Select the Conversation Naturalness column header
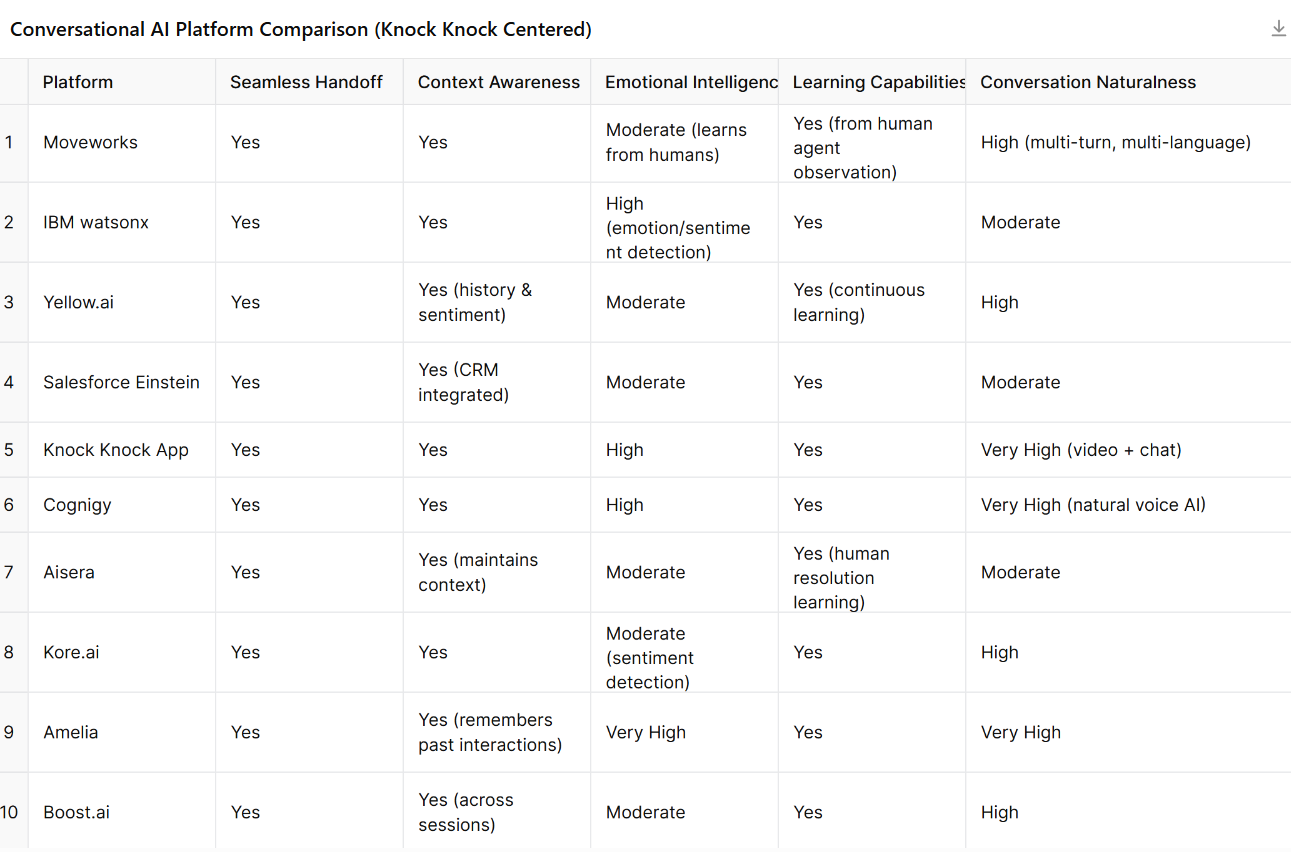This screenshot has width=1291, height=852. (x=1087, y=82)
